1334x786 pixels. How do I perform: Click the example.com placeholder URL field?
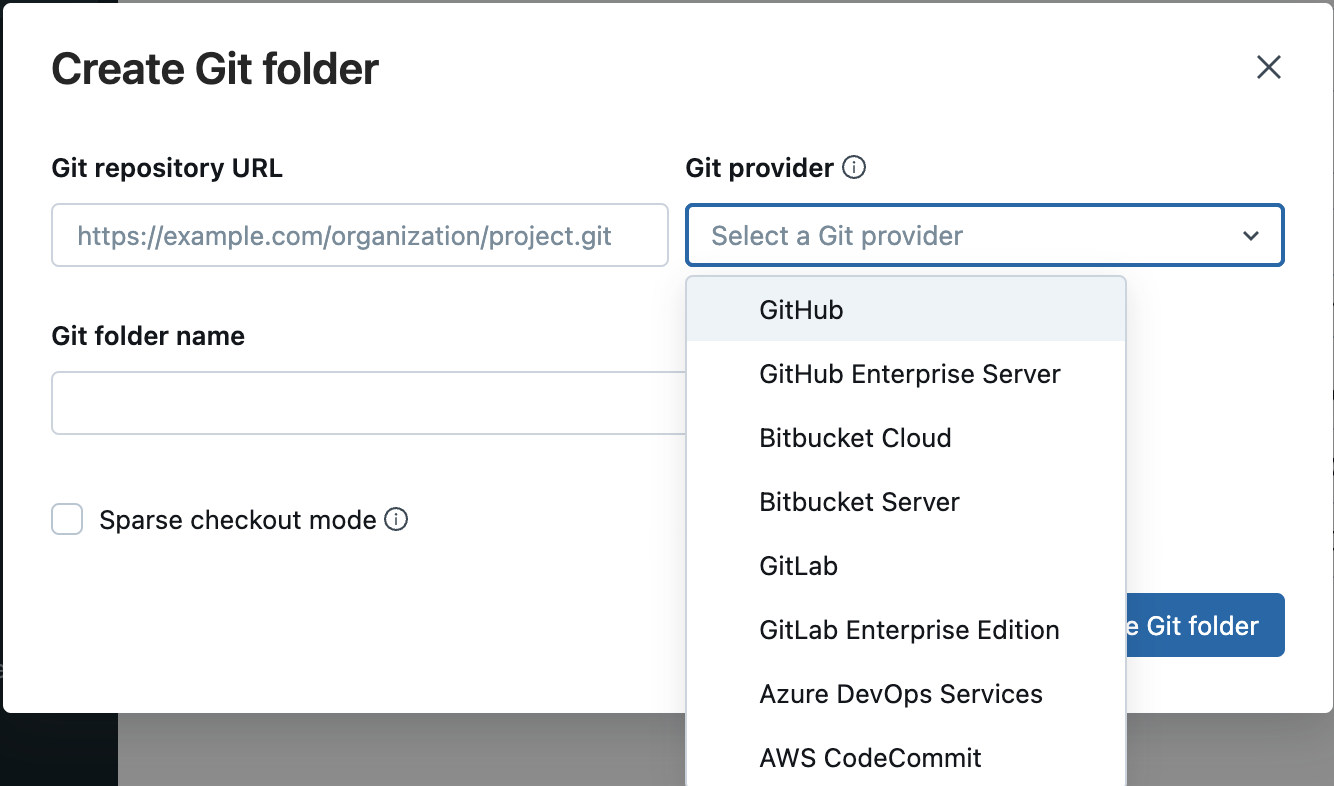pos(360,235)
